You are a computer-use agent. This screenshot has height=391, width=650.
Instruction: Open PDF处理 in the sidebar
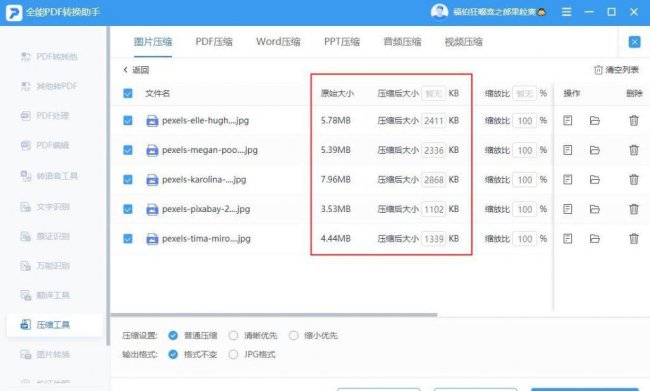tap(45, 116)
